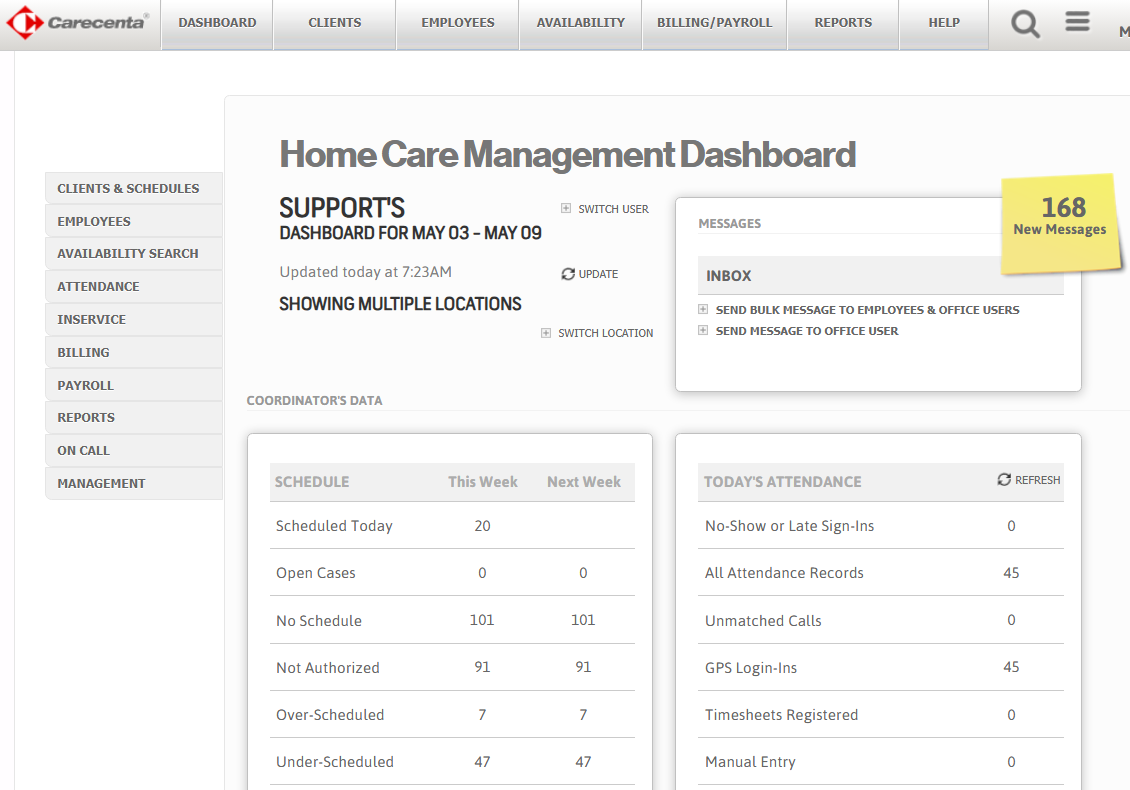Select Attendance in the sidebar

point(134,287)
